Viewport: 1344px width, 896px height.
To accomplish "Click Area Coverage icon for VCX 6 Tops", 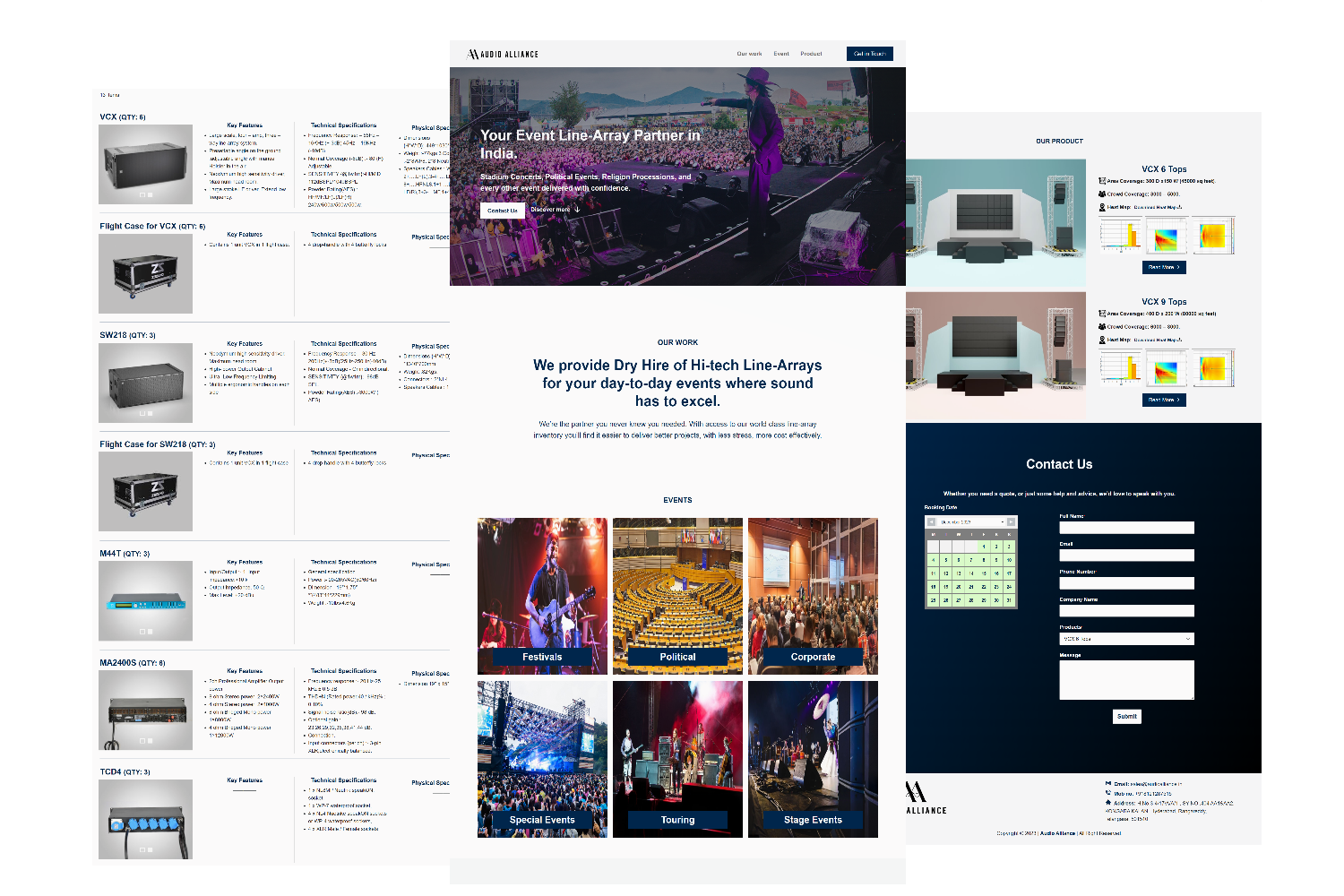I will pyautogui.click(x=1102, y=181).
